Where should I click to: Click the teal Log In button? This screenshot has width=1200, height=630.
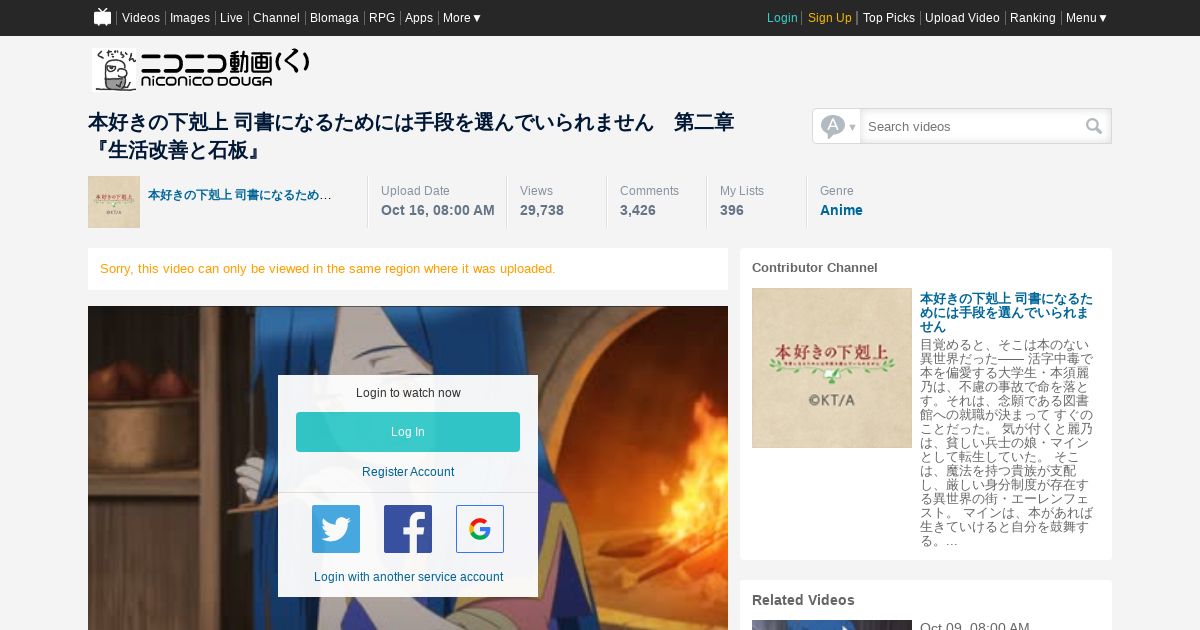click(x=408, y=432)
